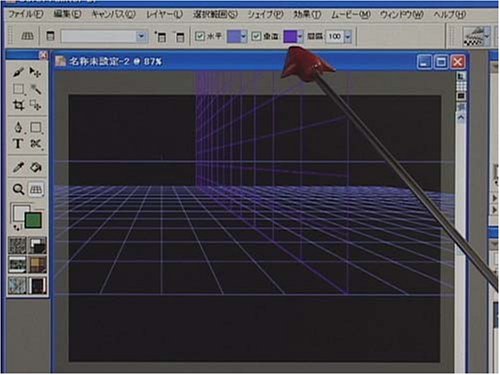Click the add grid preset icon
500x375 pixels.
point(160,36)
